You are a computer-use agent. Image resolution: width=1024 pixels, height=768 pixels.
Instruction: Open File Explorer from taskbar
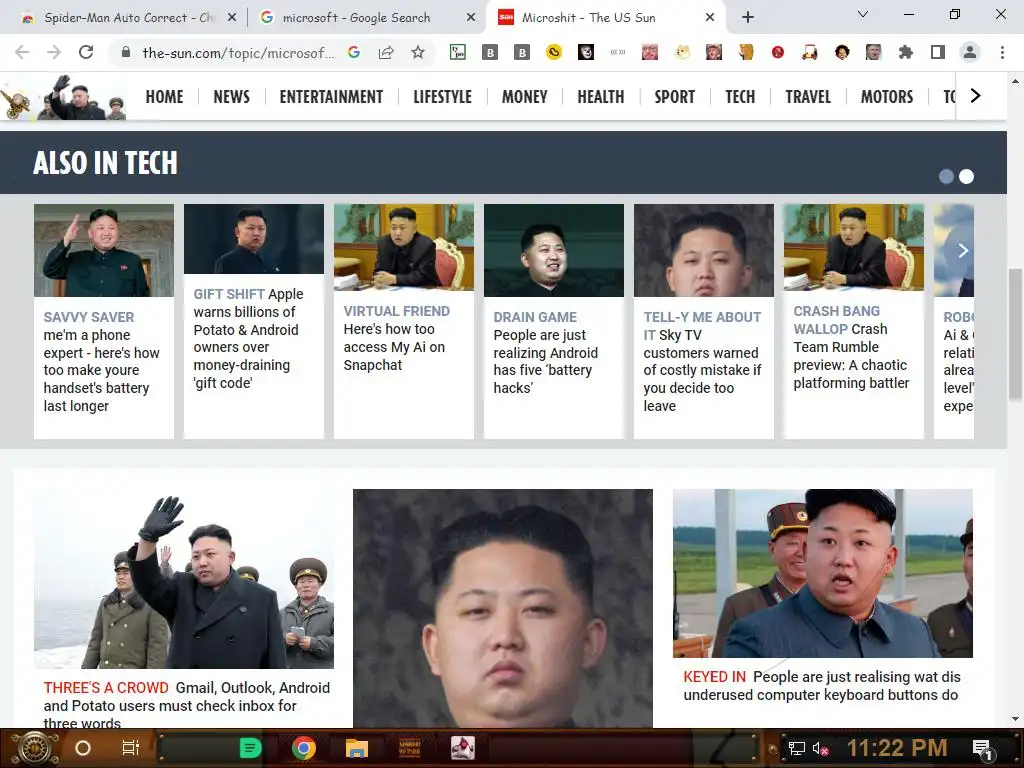click(x=357, y=748)
